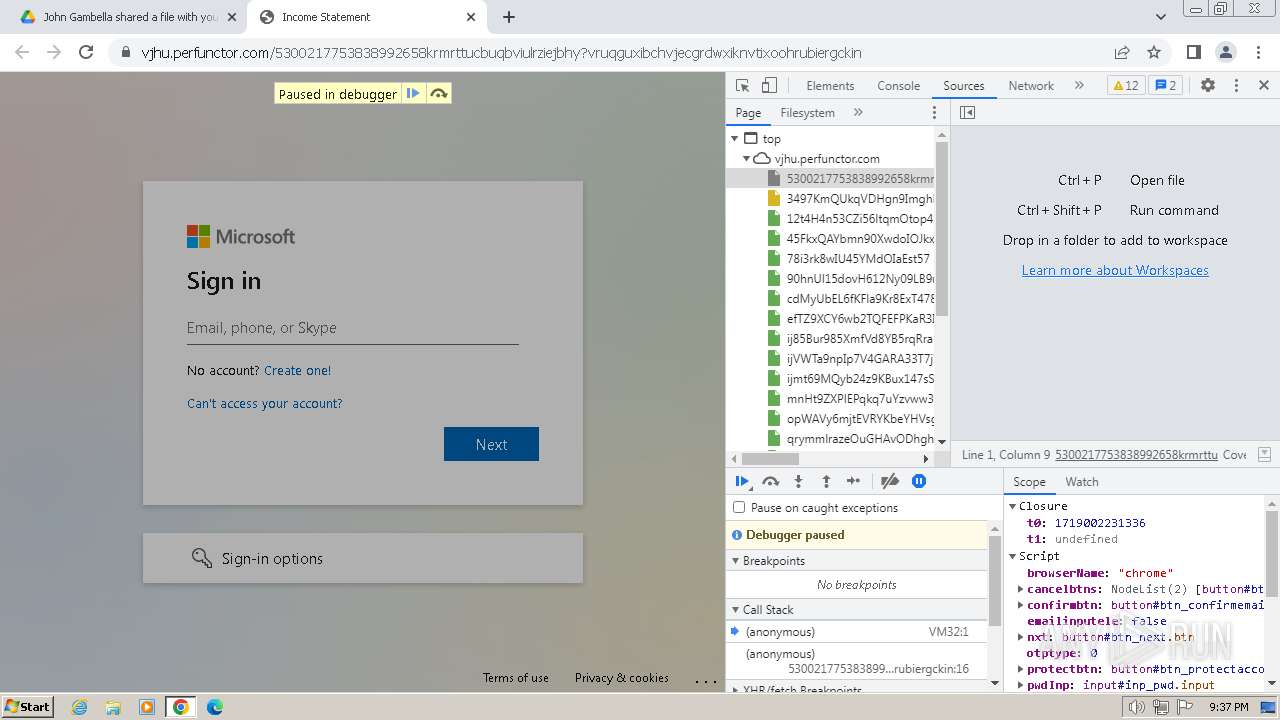
Task: Open a new browser tab
Action: click(x=509, y=17)
